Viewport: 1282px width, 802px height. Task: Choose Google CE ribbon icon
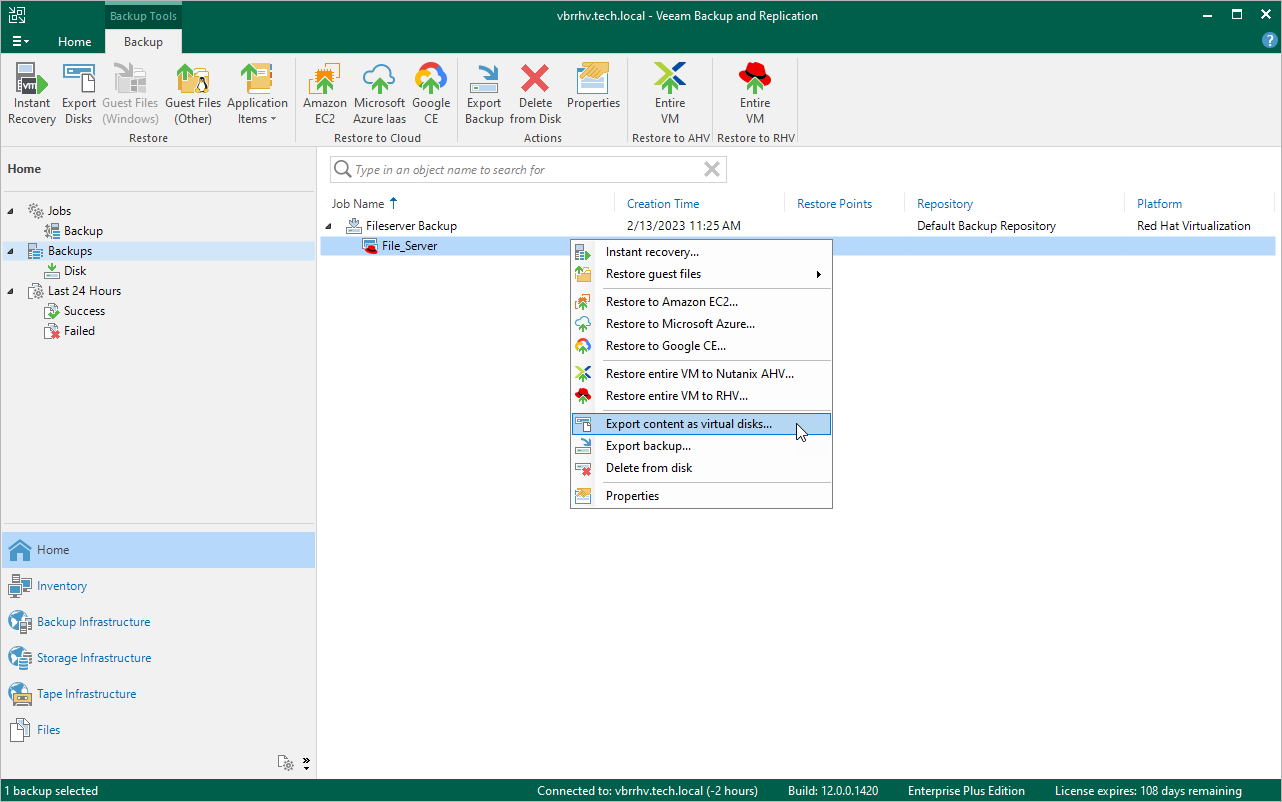pyautogui.click(x=431, y=94)
